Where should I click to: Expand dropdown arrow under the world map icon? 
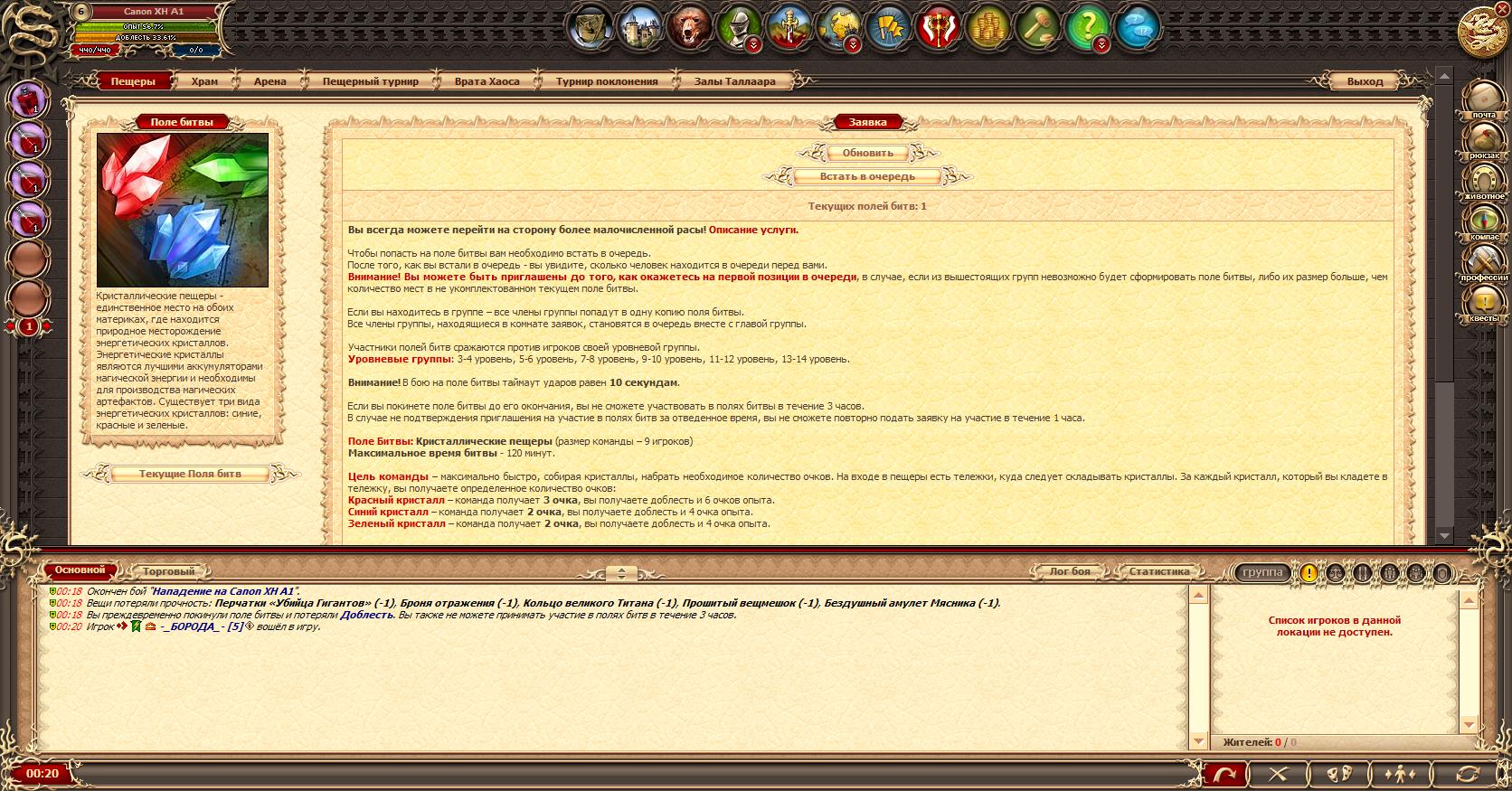pos(853,44)
